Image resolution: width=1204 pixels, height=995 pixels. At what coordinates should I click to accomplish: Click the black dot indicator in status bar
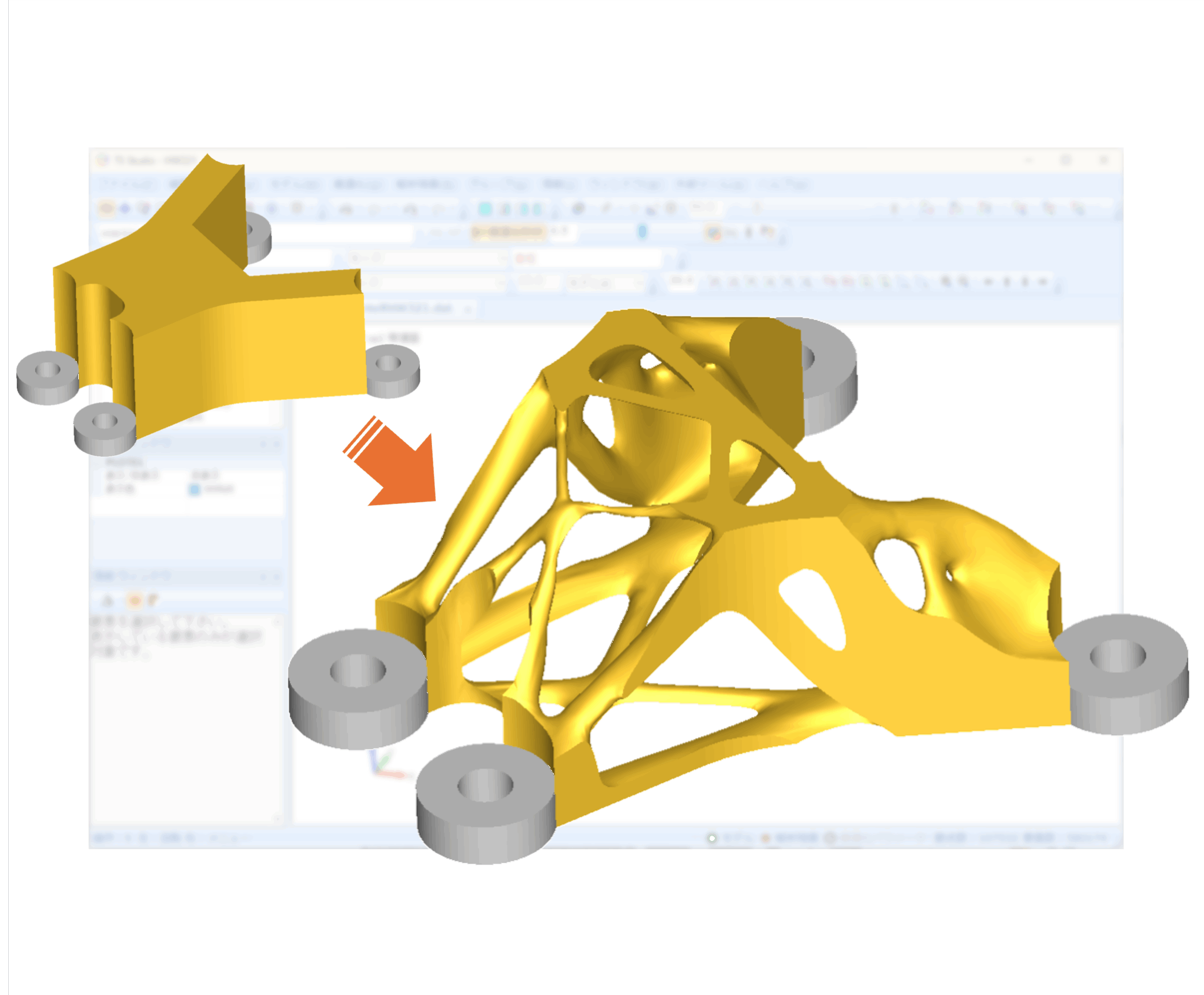coord(712,838)
